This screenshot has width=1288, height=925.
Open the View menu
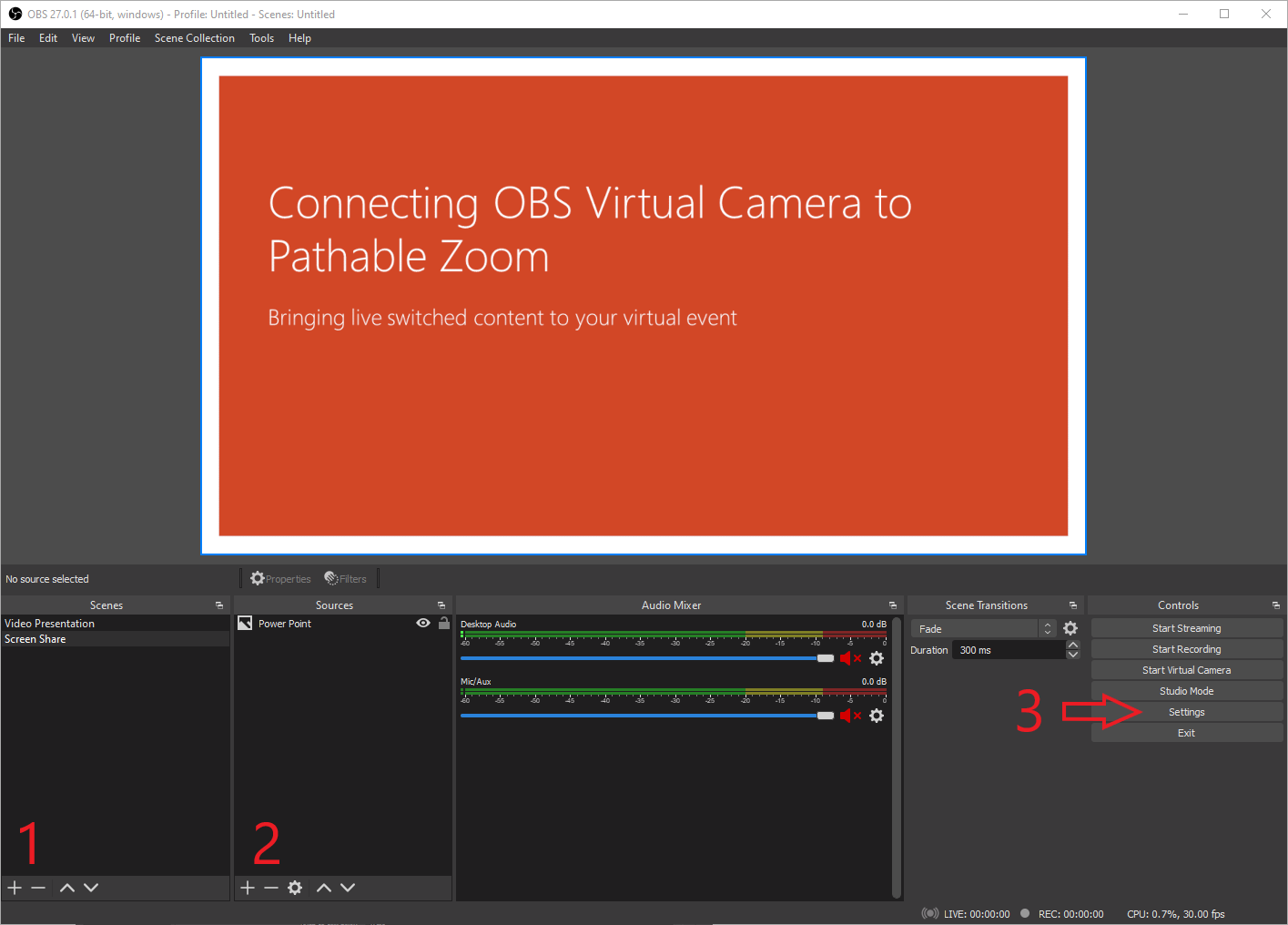point(83,38)
